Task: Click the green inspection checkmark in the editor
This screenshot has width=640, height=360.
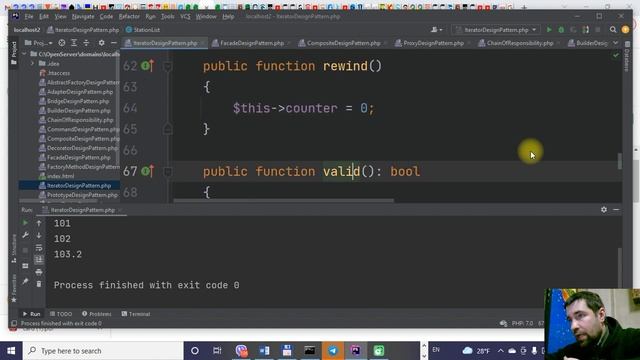Action: 616,55
